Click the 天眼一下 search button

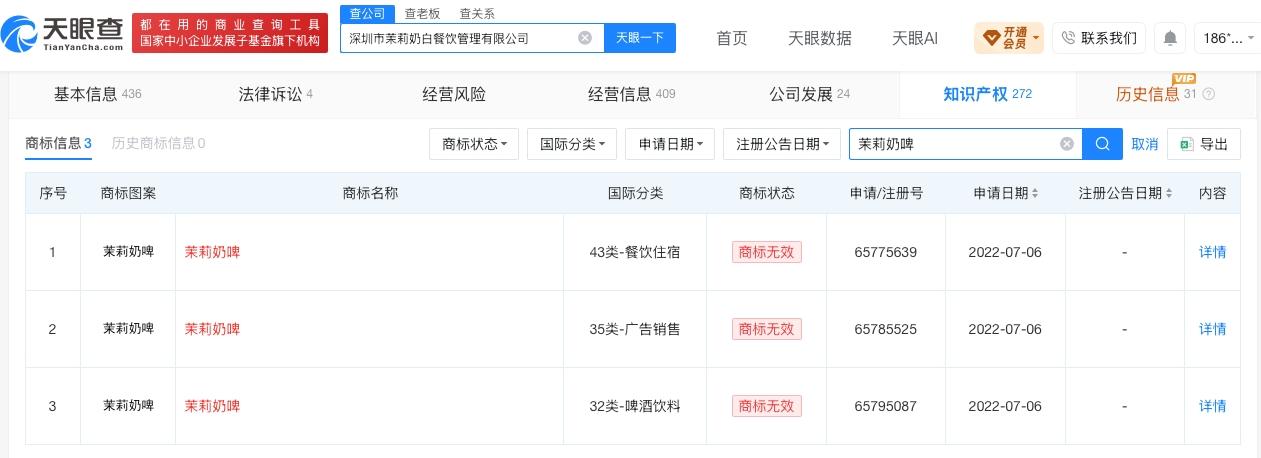pos(640,38)
